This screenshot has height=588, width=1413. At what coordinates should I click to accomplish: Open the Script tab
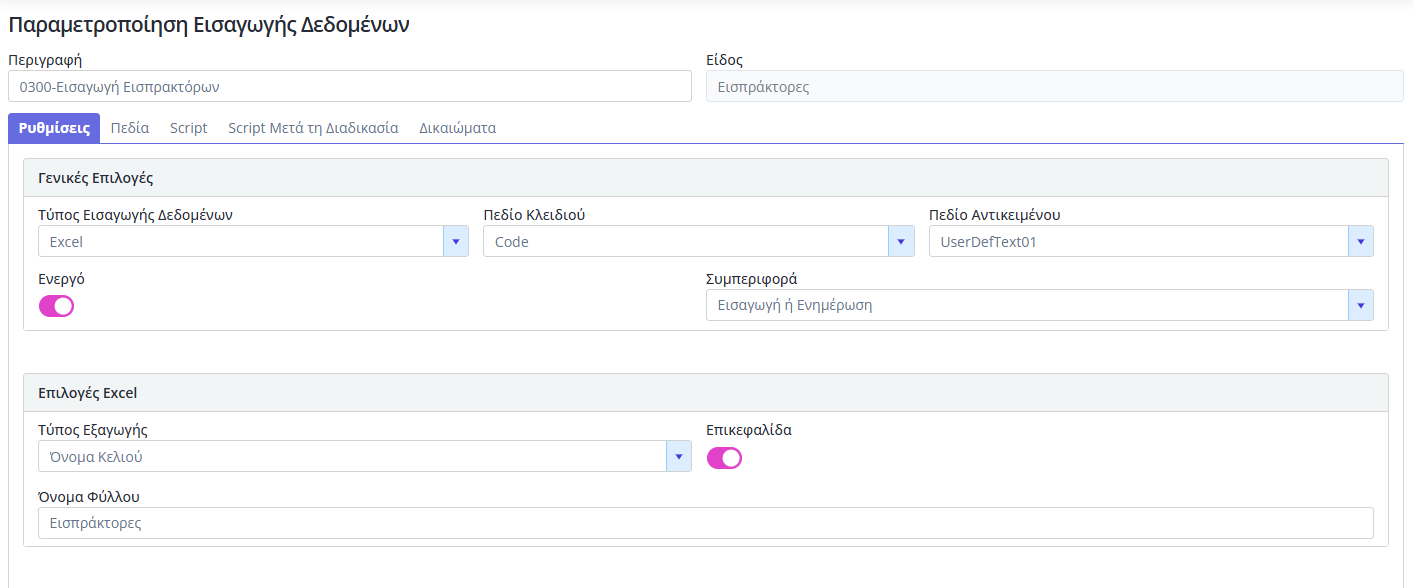(189, 128)
